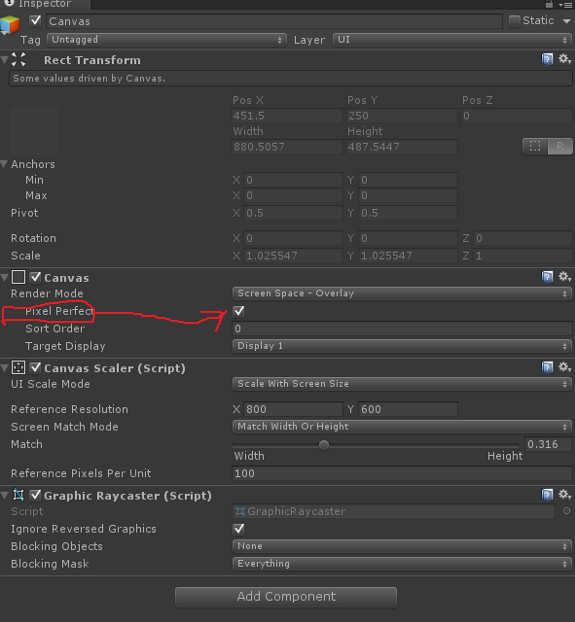Open Blocking Objects dropdown
Image resolution: width=575 pixels, height=622 pixels.
click(402, 546)
